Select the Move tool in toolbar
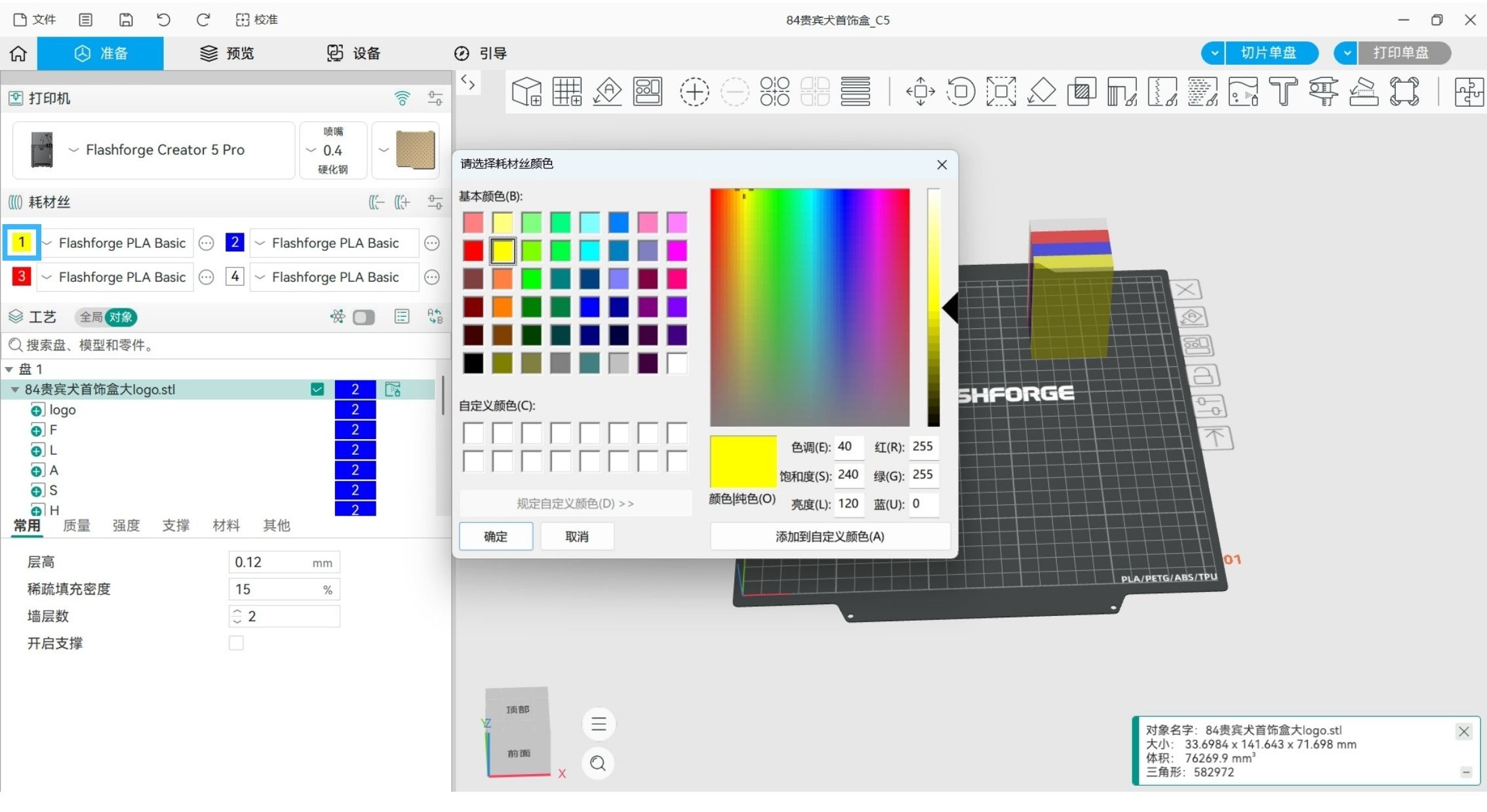This screenshot has height=812, width=1487. coord(921,91)
